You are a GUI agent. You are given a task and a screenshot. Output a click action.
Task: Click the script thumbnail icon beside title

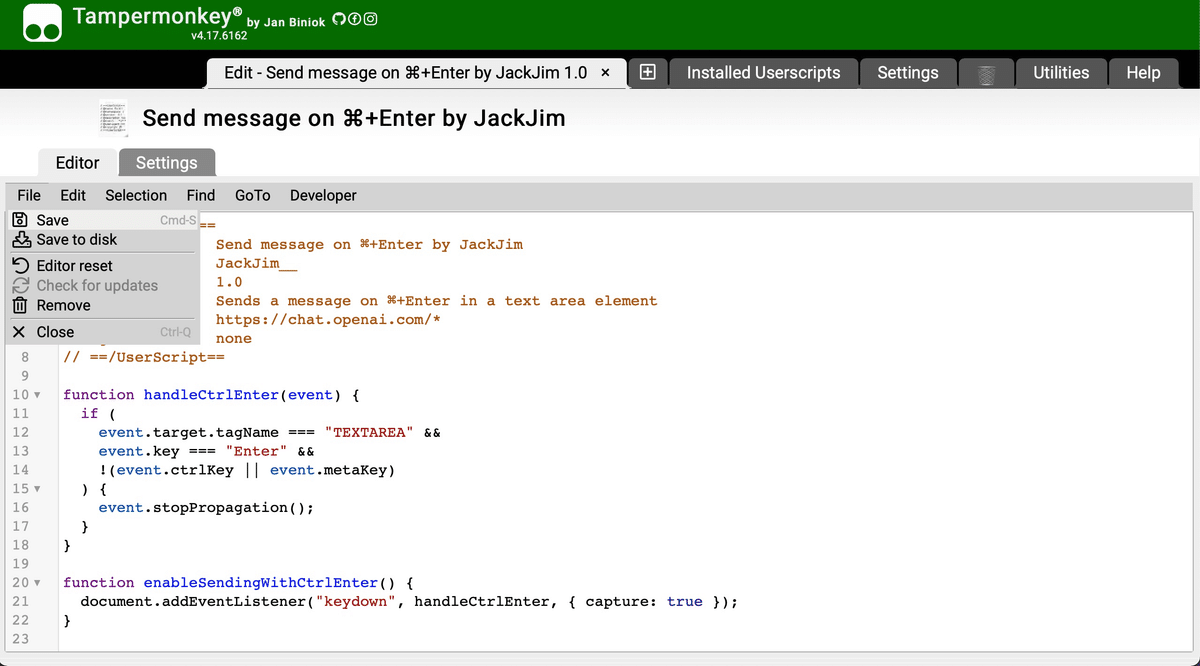(114, 118)
